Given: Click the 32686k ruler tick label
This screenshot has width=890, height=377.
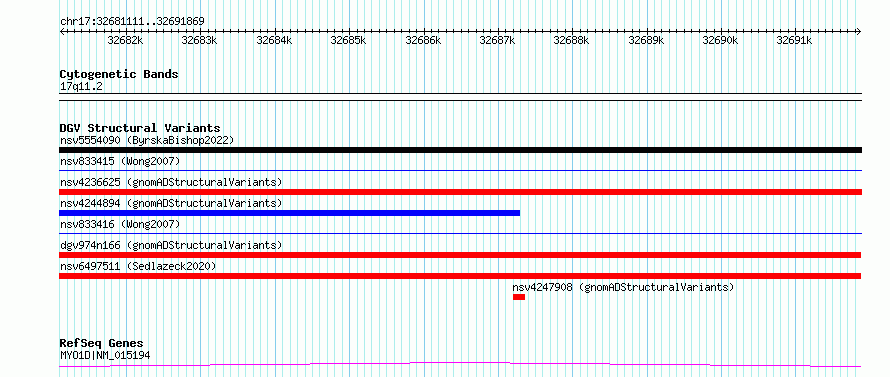Looking at the screenshot, I should click(423, 40).
